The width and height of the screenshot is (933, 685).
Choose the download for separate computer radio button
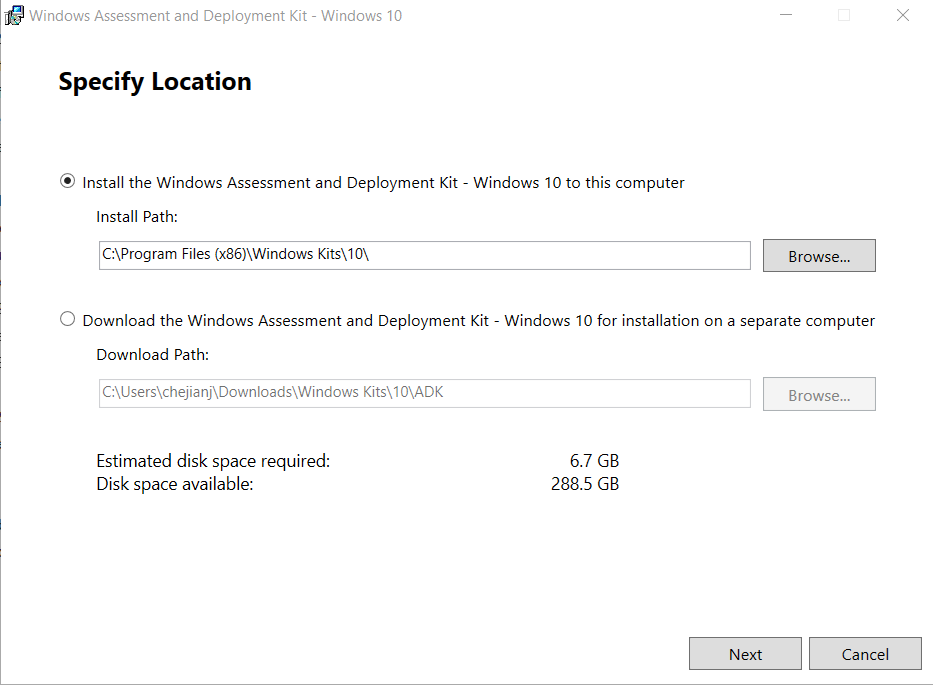(67, 320)
